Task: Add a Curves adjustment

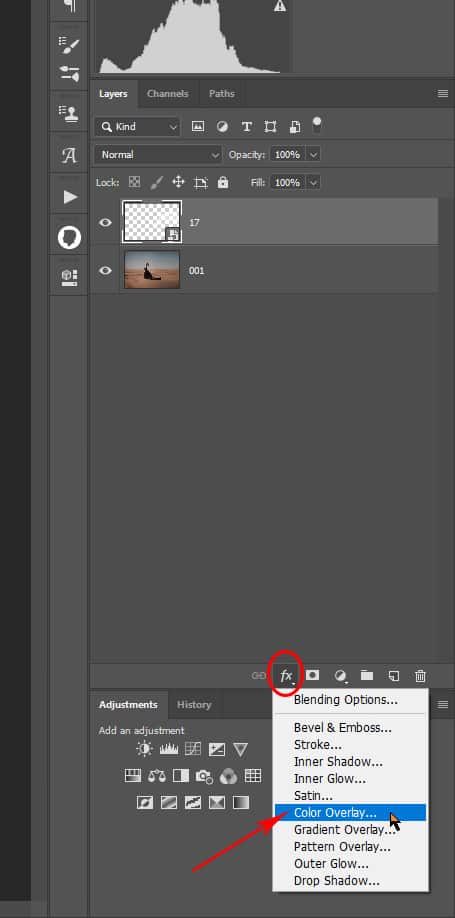Action: click(x=193, y=749)
